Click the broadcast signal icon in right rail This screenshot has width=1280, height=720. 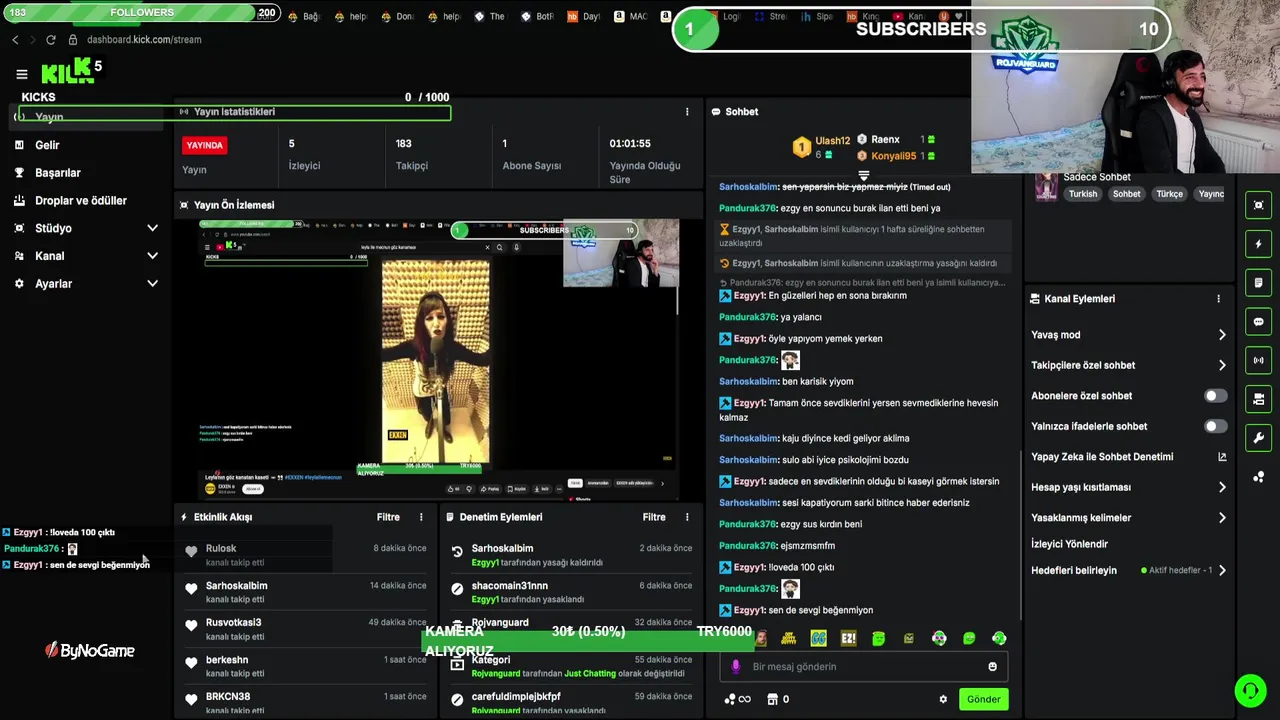pyautogui.click(x=1258, y=360)
